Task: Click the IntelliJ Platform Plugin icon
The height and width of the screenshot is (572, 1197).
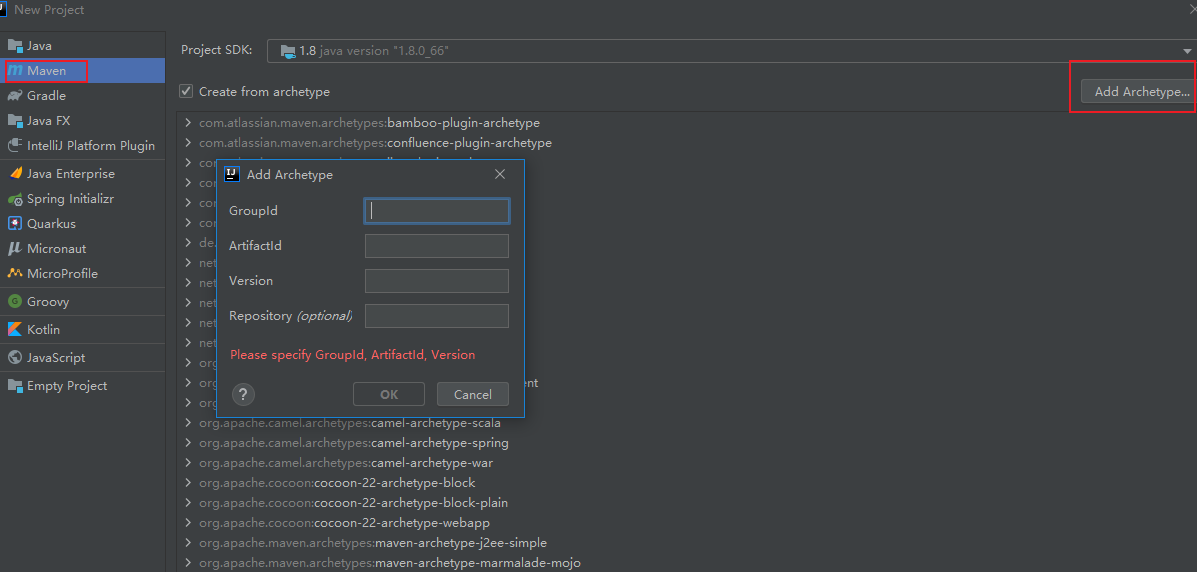Action: [x=15, y=146]
